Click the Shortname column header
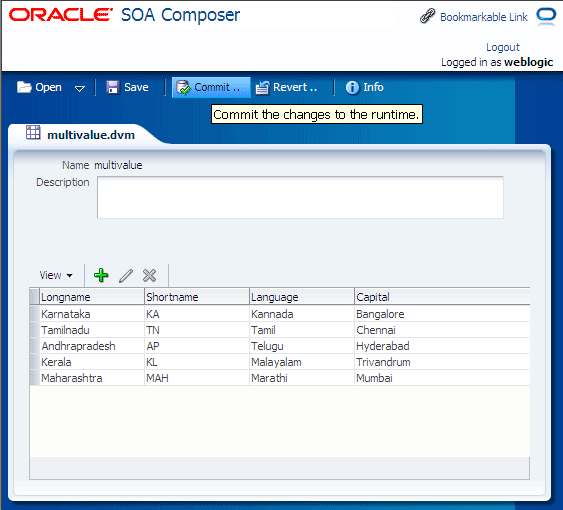 point(197,297)
